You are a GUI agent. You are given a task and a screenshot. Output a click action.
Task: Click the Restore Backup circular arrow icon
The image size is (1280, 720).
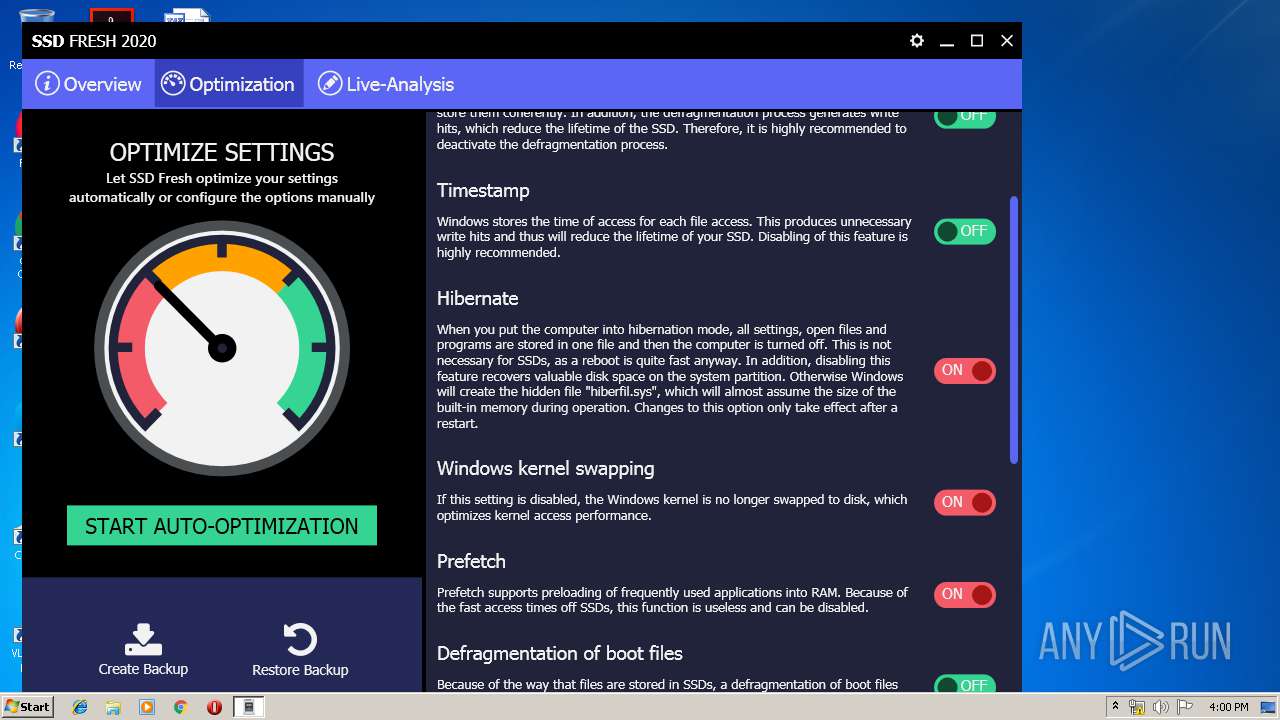click(x=300, y=640)
